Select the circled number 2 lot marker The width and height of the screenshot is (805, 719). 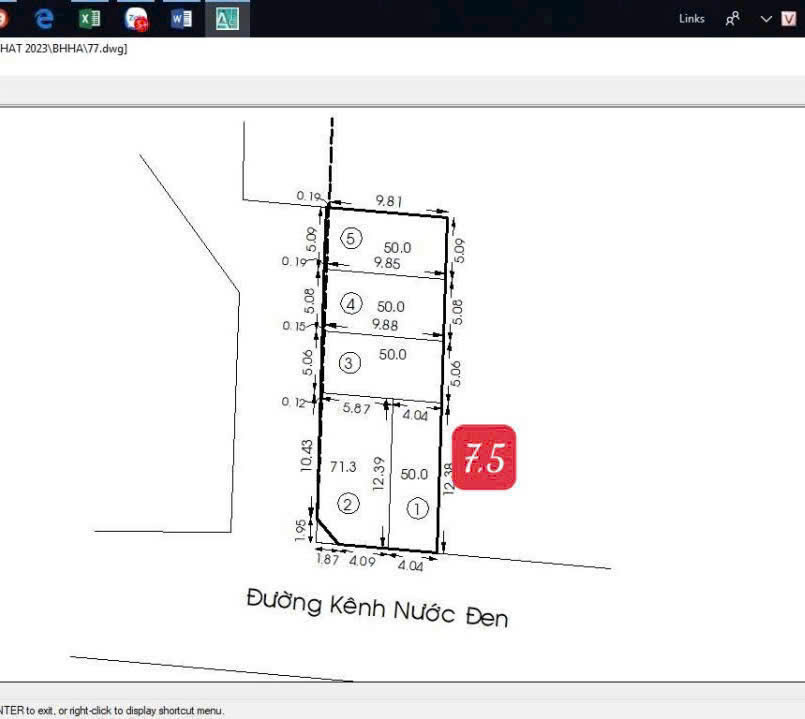(347, 504)
